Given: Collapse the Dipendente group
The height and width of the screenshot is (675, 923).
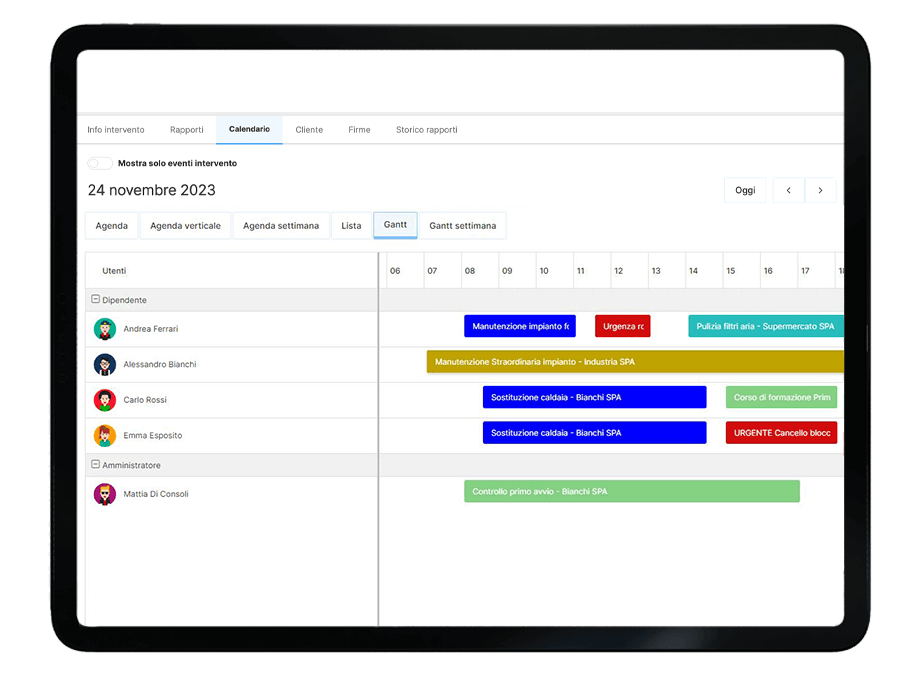Looking at the screenshot, I should tap(96, 300).
